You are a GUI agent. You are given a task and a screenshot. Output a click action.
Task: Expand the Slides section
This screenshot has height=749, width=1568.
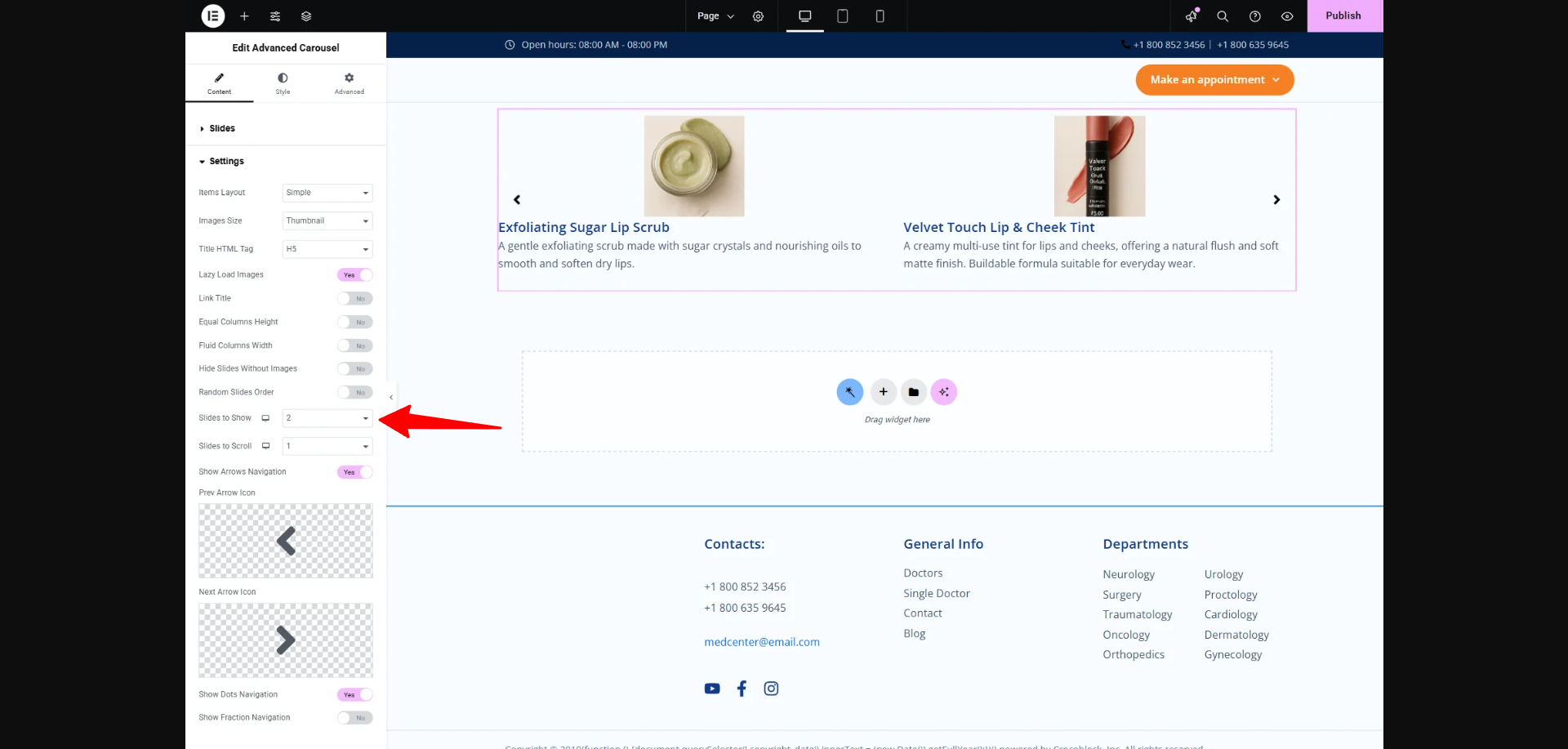221,129
